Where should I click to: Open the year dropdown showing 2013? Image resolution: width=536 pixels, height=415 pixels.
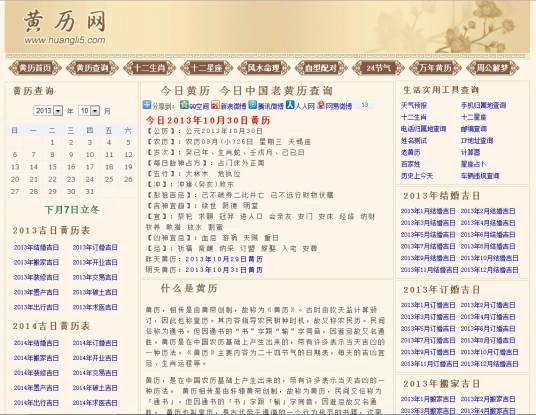pyautogui.click(x=48, y=111)
